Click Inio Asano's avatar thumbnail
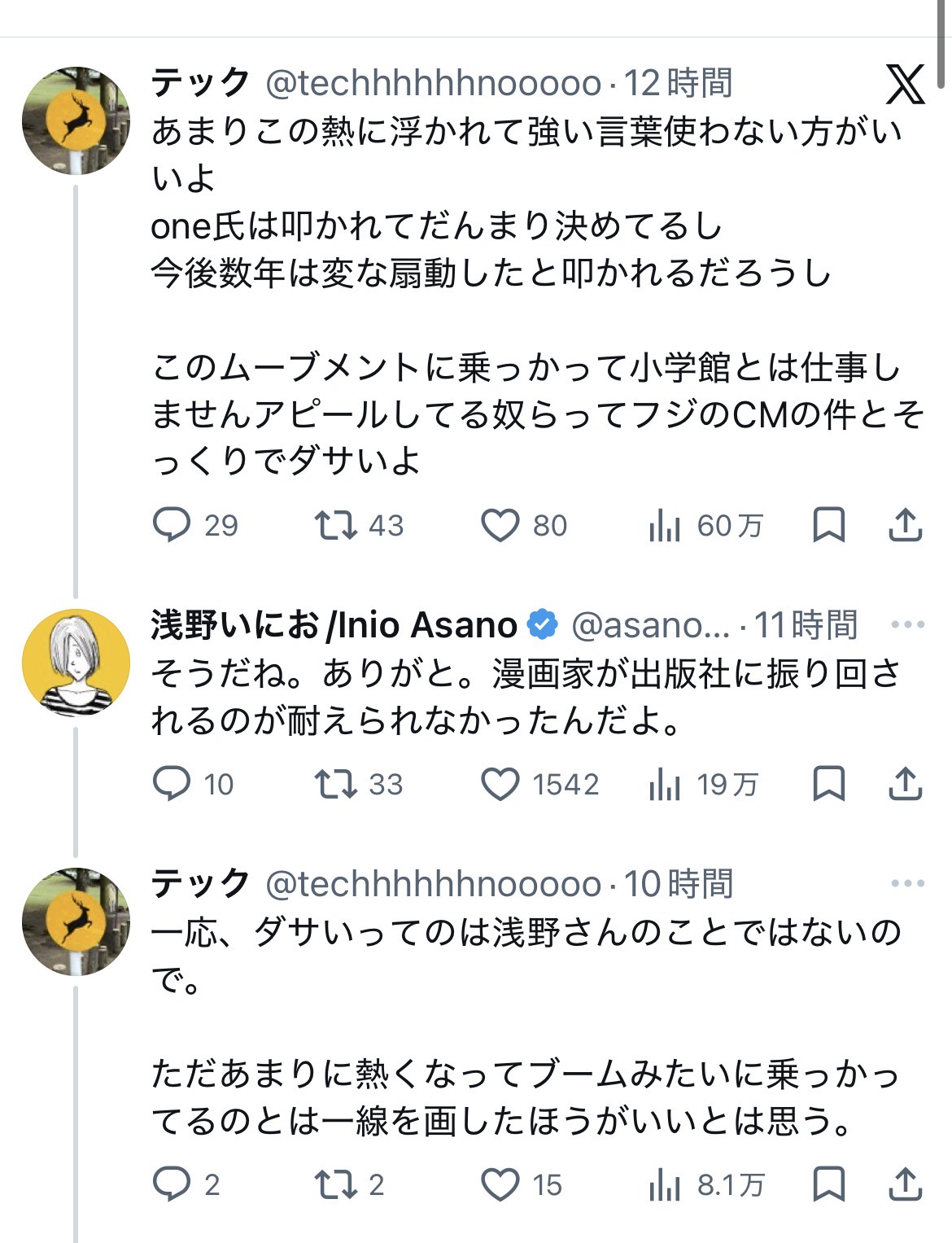 pos(76,663)
